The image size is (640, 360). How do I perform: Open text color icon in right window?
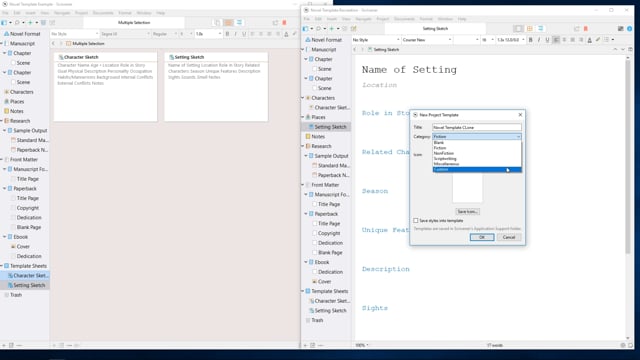[589, 40]
